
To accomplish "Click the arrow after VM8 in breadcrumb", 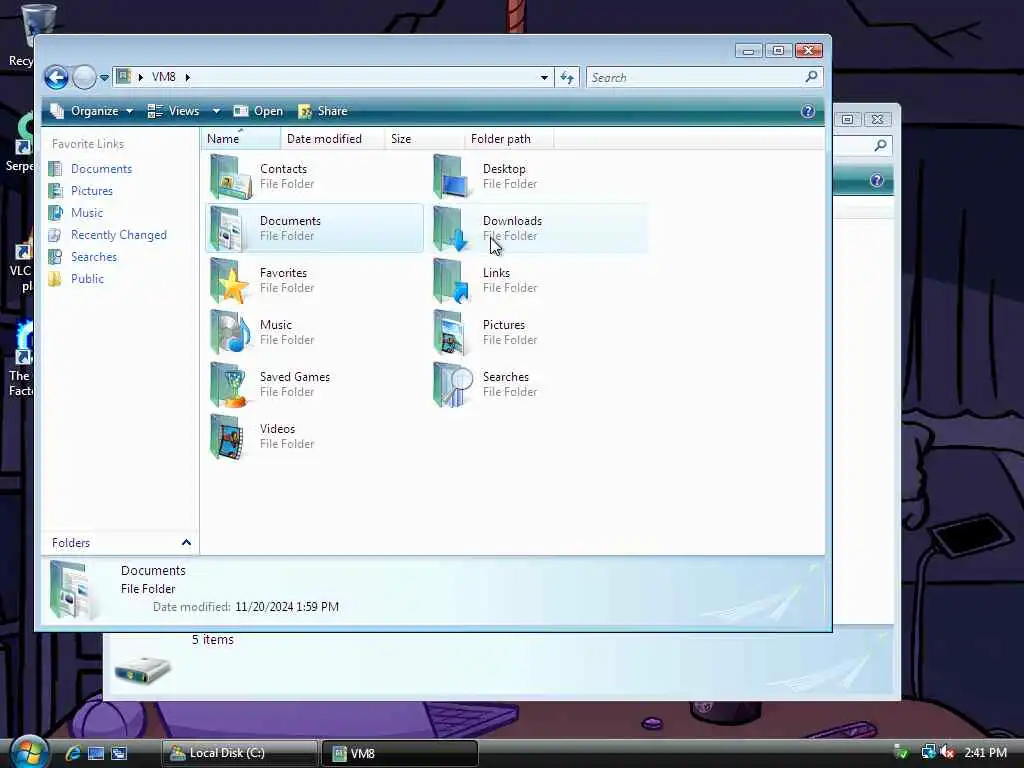I will (187, 77).
